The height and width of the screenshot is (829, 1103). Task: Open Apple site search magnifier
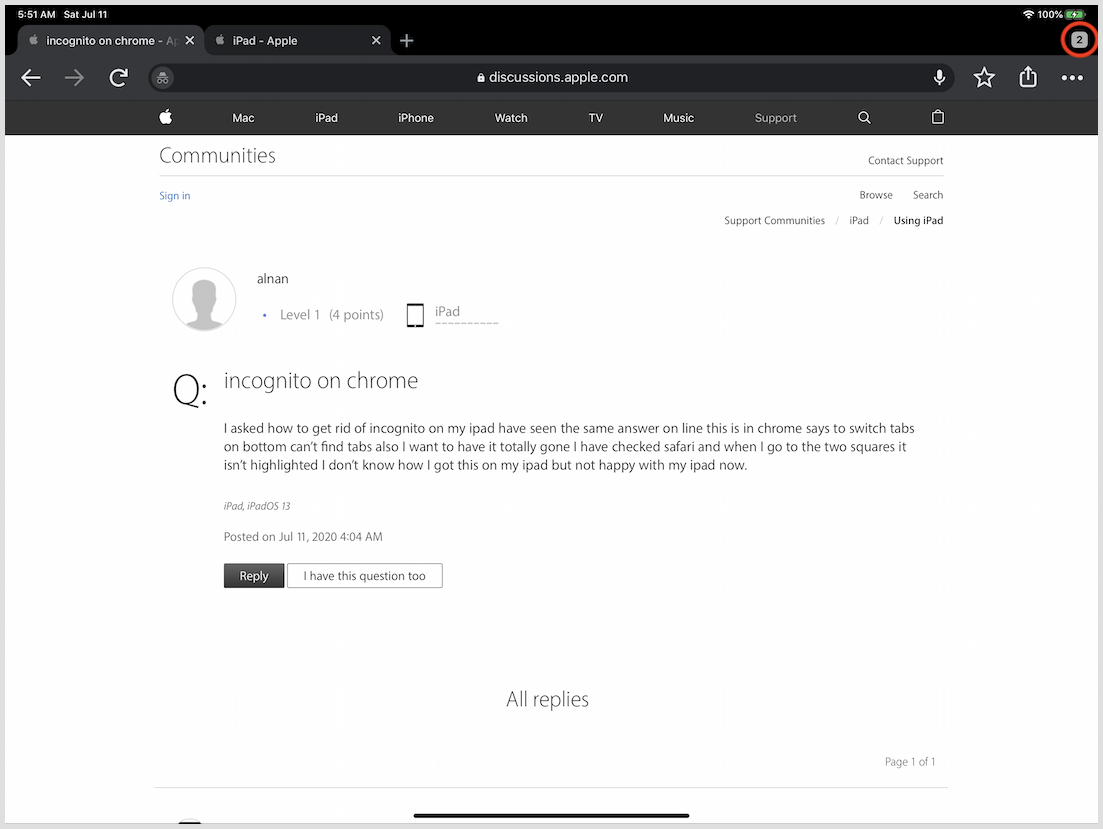(x=865, y=118)
